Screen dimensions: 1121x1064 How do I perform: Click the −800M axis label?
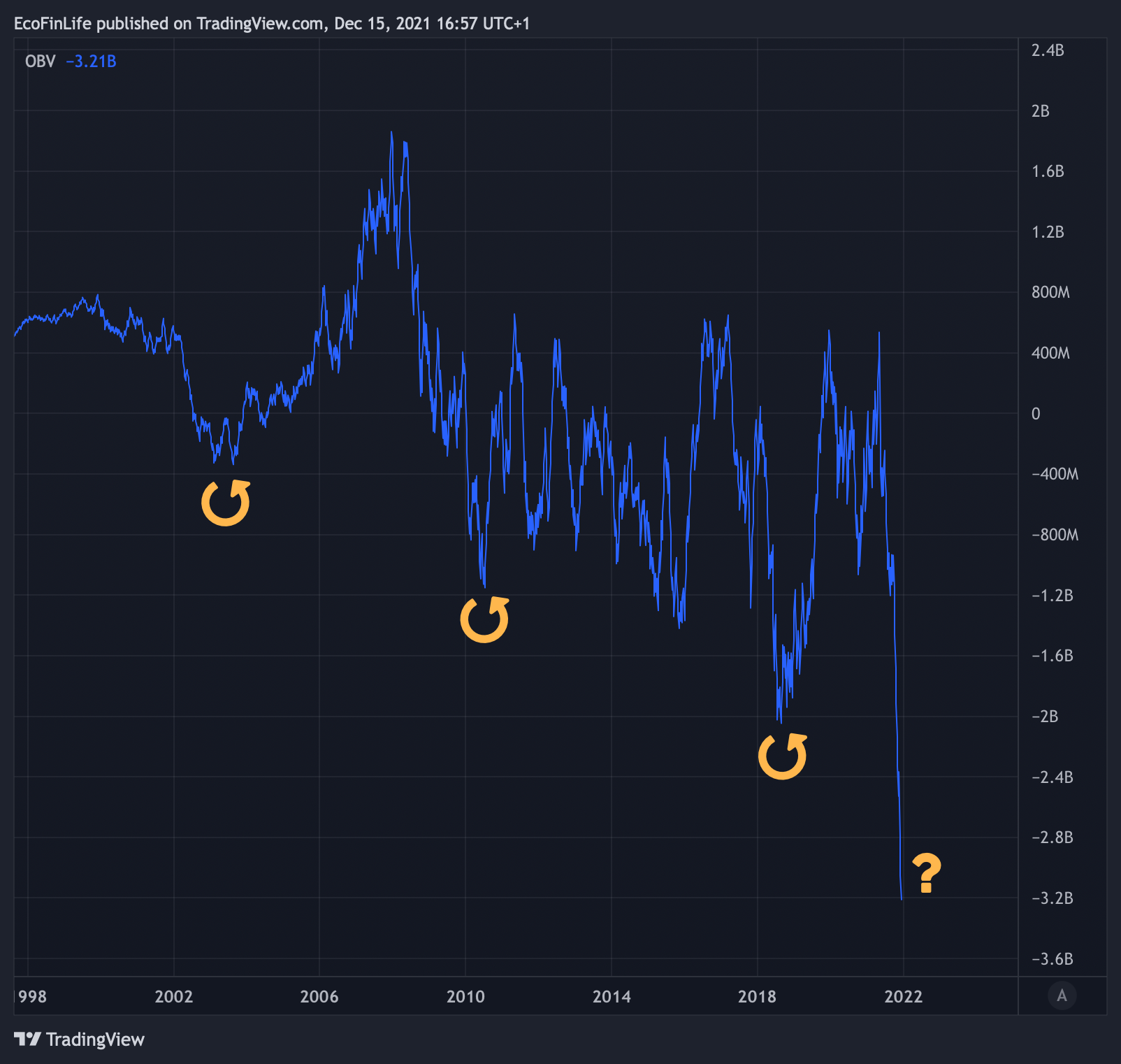[1055, 535]
